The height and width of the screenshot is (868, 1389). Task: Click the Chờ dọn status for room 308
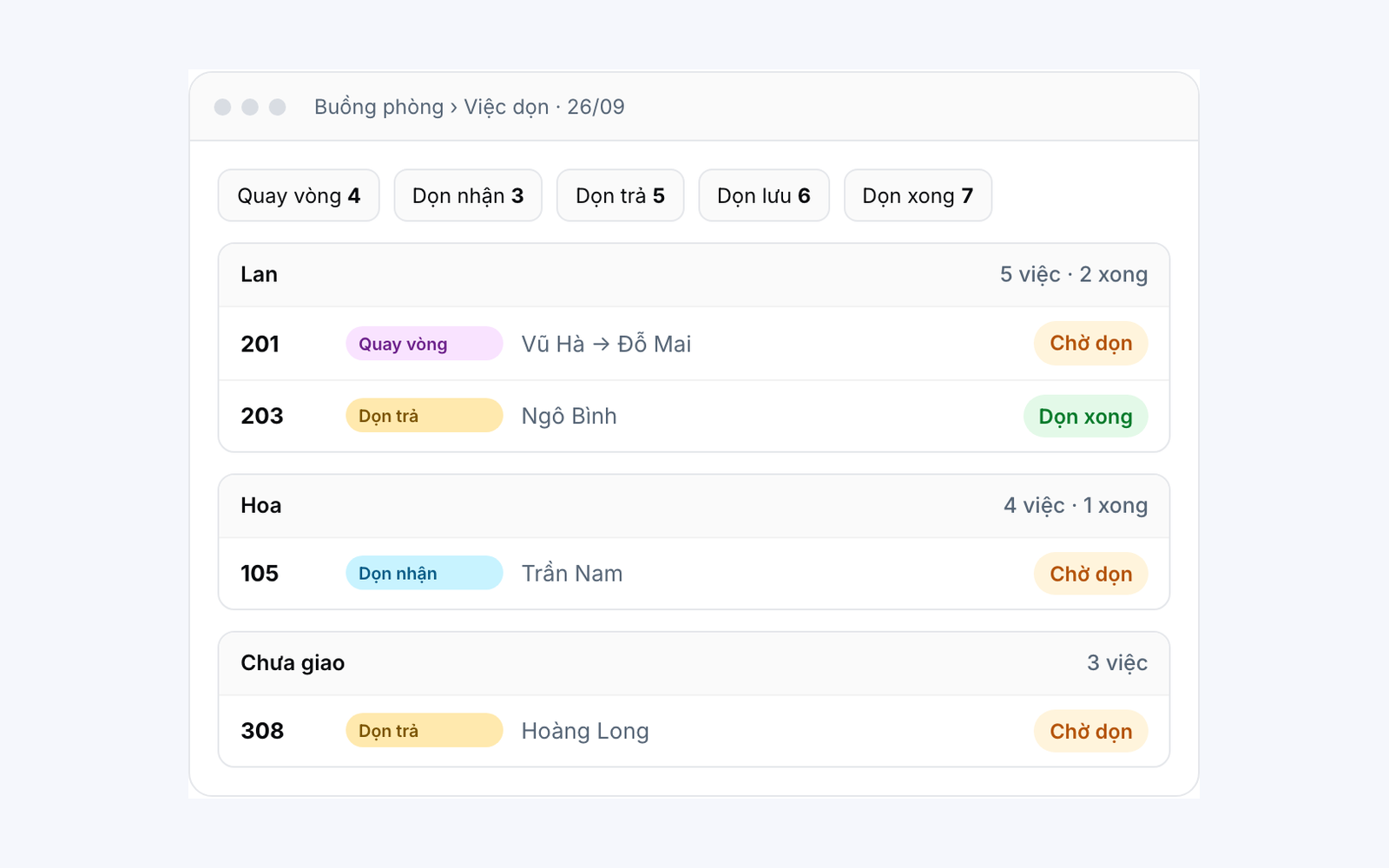[1090, 732]
